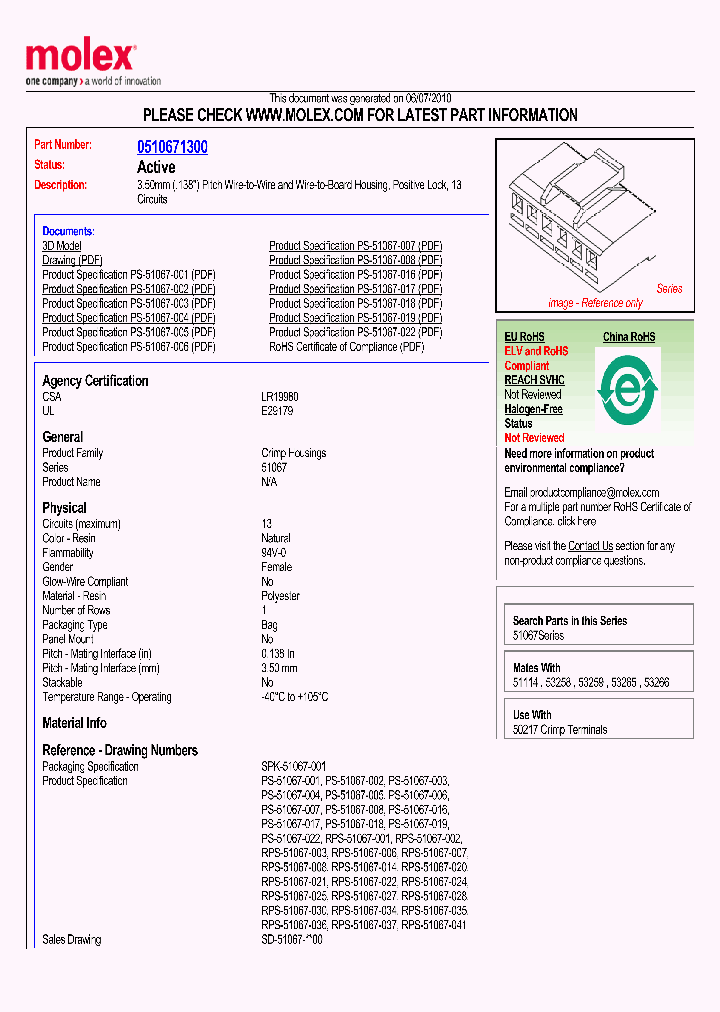Viewport: 720px width, 1012px height.
Task: Open the Drawing (PDF) link
Action: click(x=73, y=260)
